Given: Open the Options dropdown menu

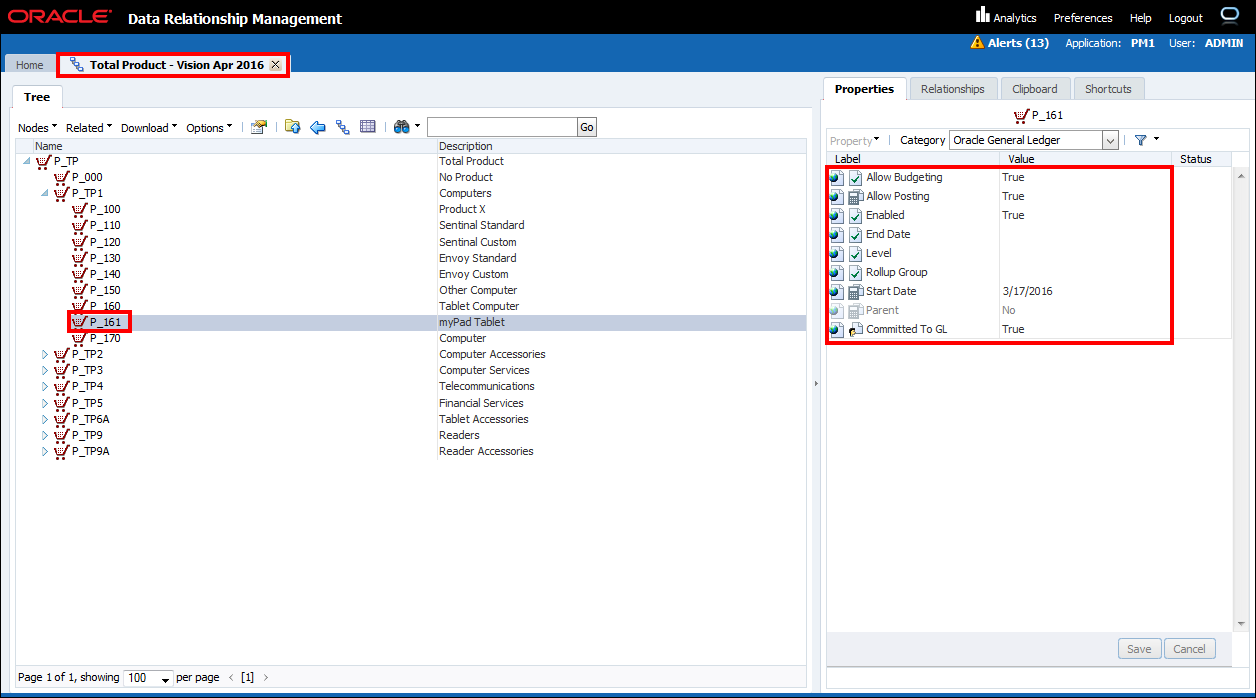Looking at the screenshot, I should click(x=209, y=128).
